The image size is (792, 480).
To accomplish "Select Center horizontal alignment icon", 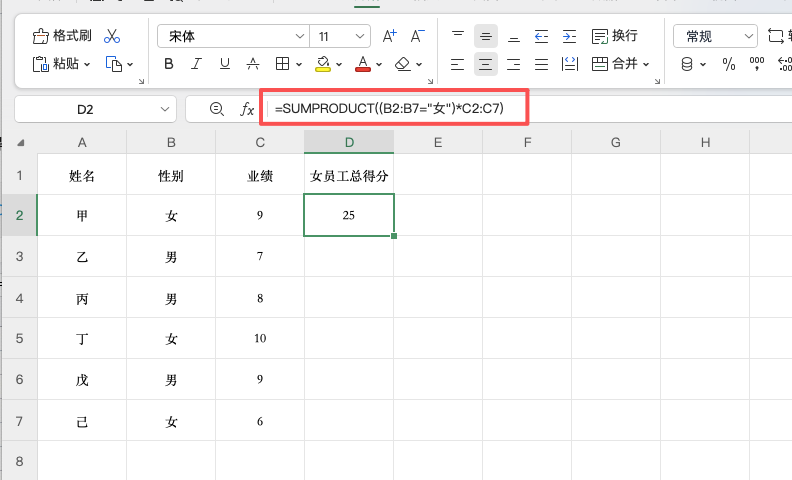I will point(486,64).
